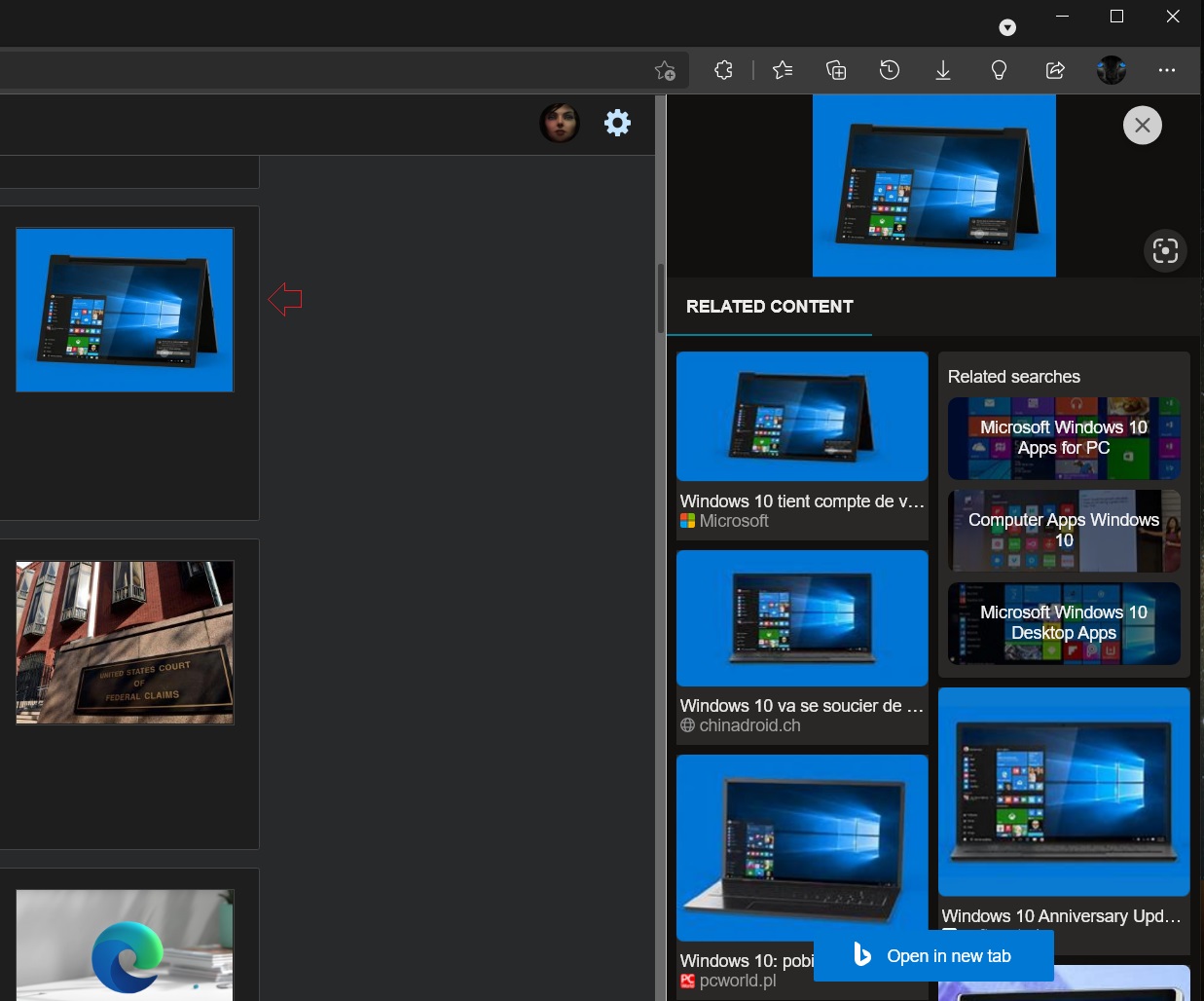Open the Settings and more menu

tap(1167, 70)
